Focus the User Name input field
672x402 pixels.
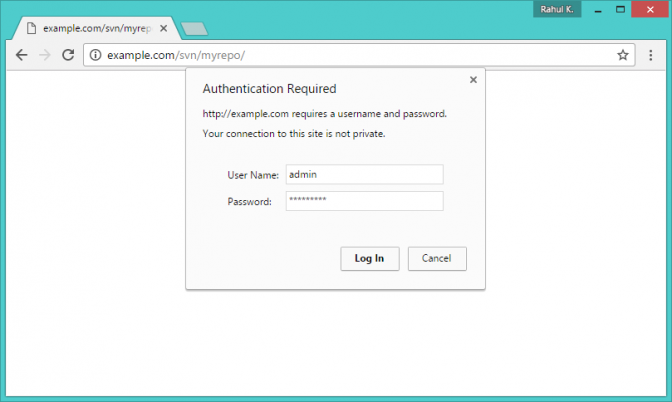click(x=365, y=174)
